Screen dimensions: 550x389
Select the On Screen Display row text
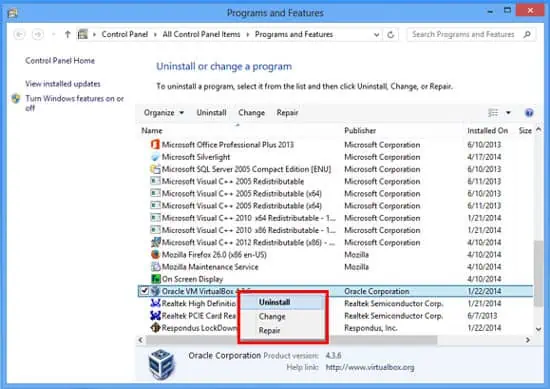[x=192, y=279]
